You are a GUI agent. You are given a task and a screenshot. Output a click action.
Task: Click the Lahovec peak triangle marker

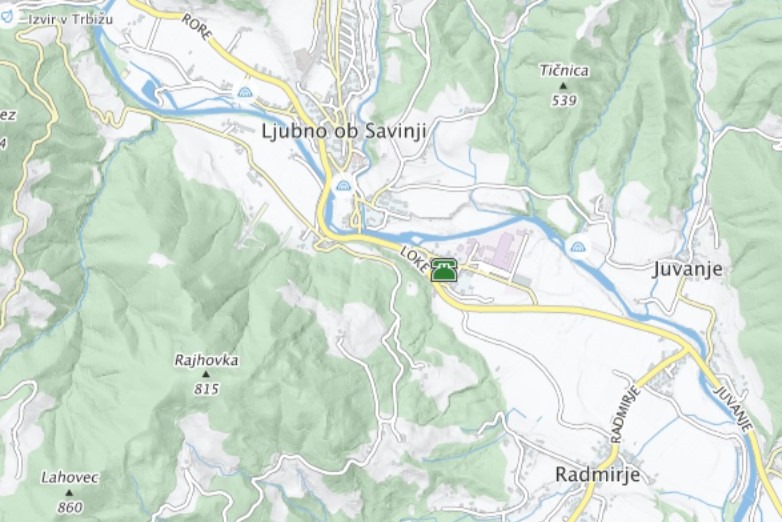pos(69,493)
